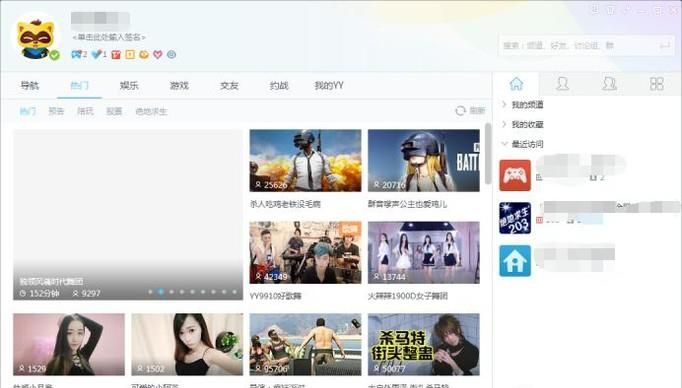Click the signature placeholder under username
The width and height of the screenshot is (682, 388).
109,37
